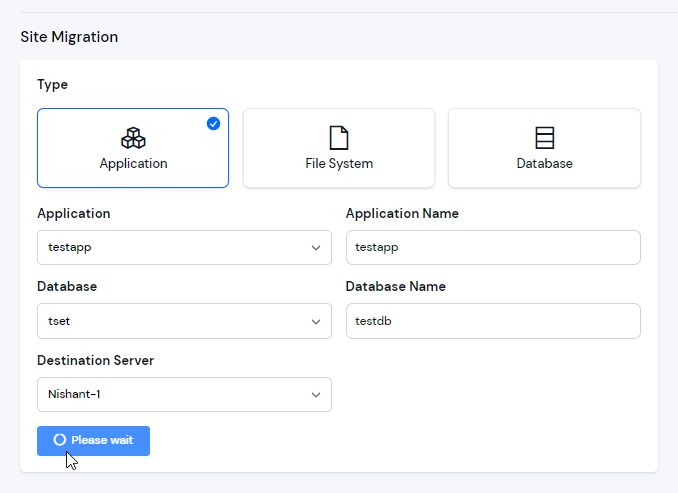Click the chevron arrow in Destination Server dropdown

click(316, 395)
